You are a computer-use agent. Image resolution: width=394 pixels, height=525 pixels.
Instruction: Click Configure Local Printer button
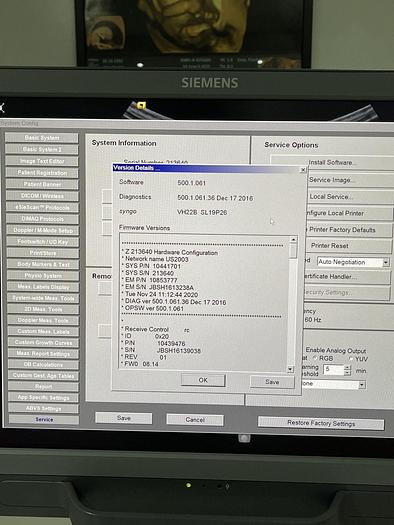coord(348,213)
